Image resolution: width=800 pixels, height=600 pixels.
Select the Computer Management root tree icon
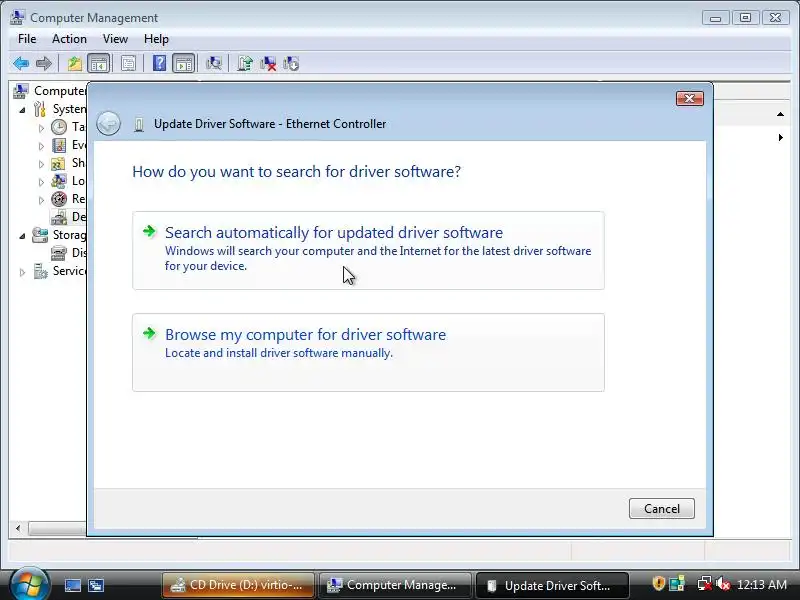(x=21, y=91)
